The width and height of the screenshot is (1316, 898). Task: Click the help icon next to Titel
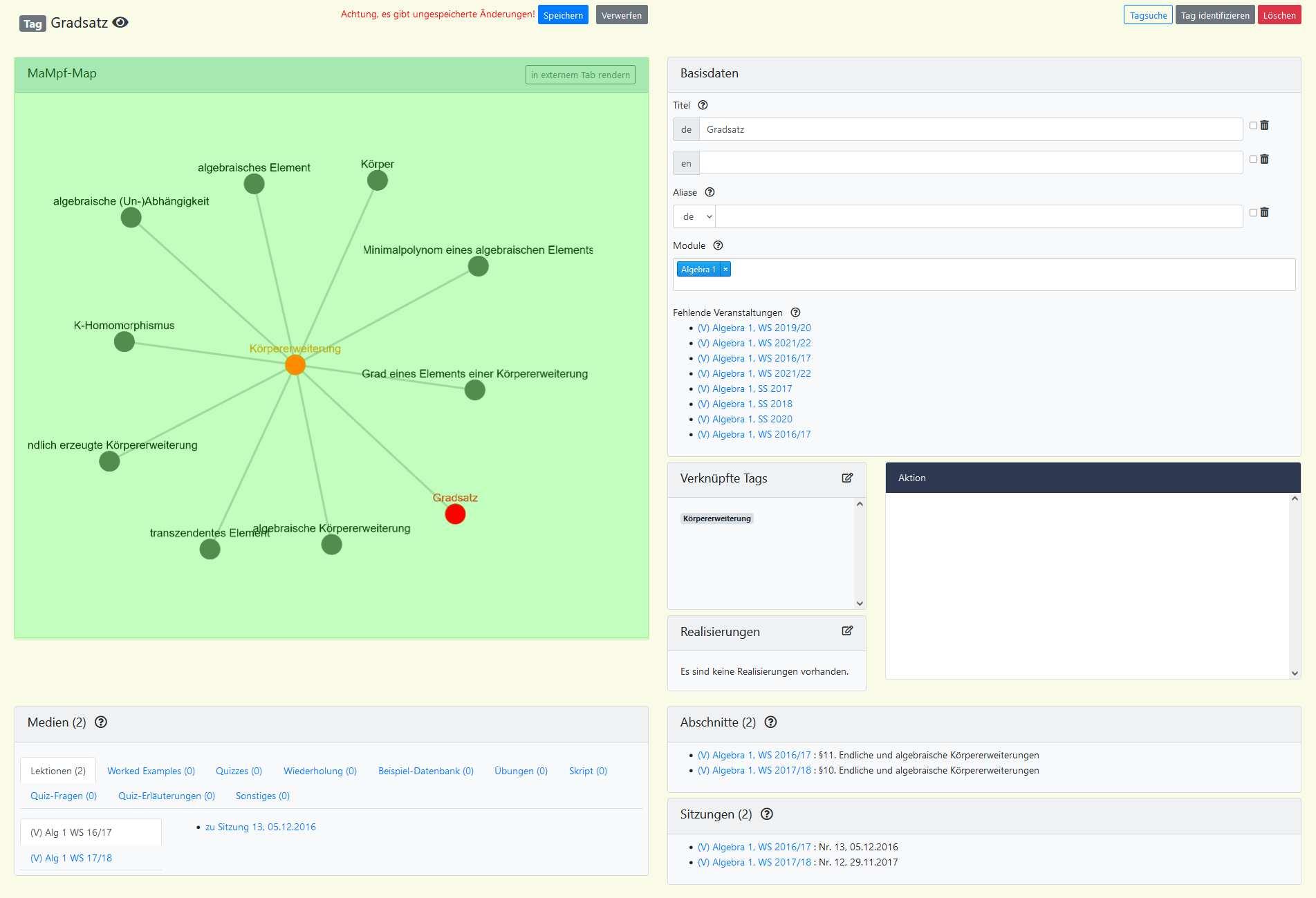pyautogui.click(x=703, y=105)
